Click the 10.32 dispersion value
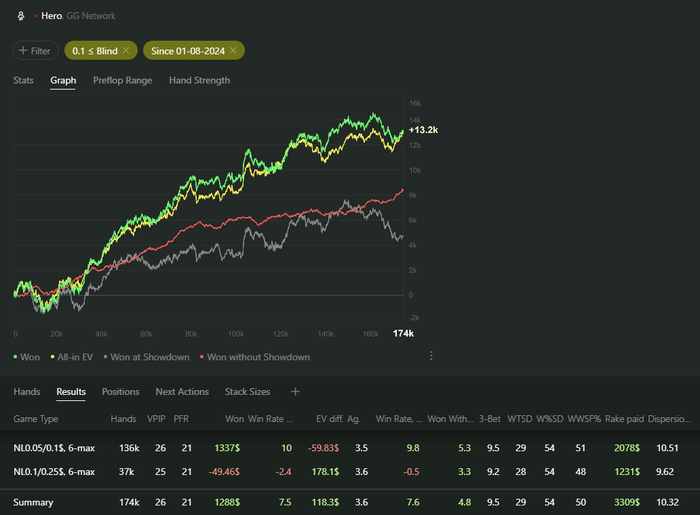700x515 pixels. coord(667,502)
